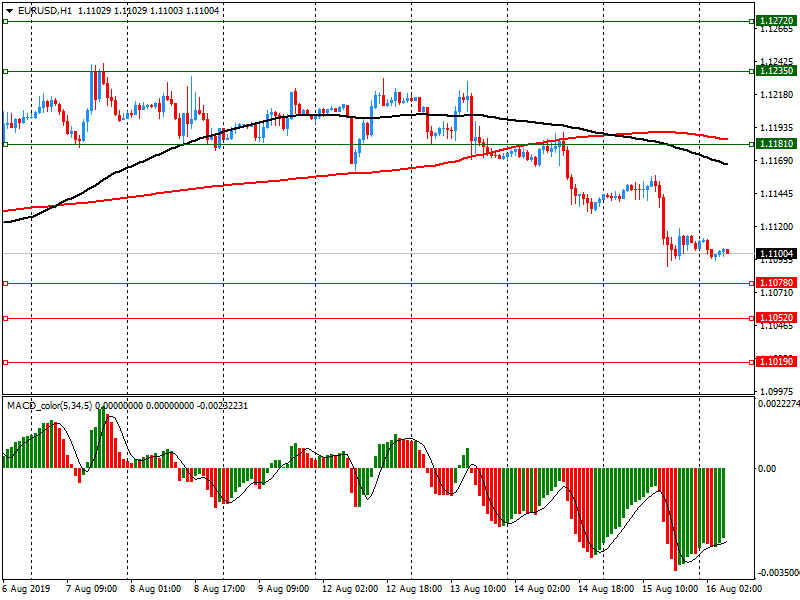The image size is (800, 600).
Task: Click the MACD_color(5,34,5) indicator label
Action: tap(49, 406)
